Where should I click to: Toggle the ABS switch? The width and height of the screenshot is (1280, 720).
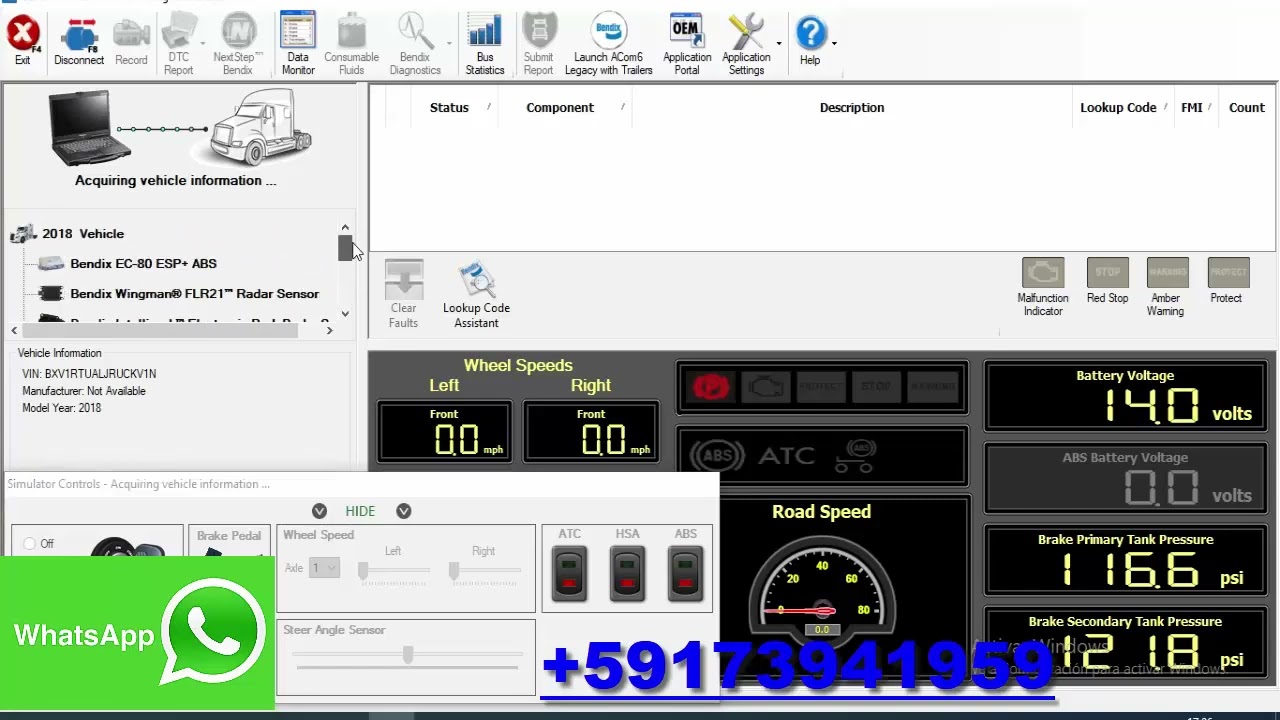click(x=685, y=574)
